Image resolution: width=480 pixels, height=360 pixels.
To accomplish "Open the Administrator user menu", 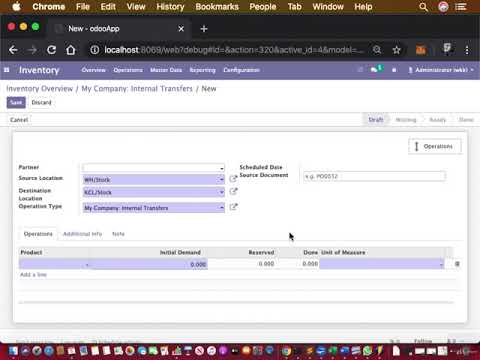I will (x=441, y=70).
